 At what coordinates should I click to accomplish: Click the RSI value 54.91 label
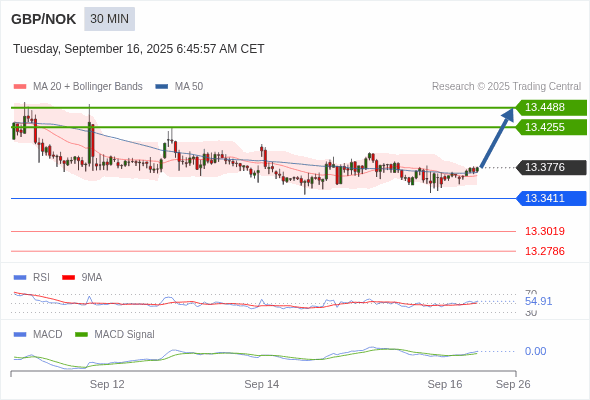point(538,301)
